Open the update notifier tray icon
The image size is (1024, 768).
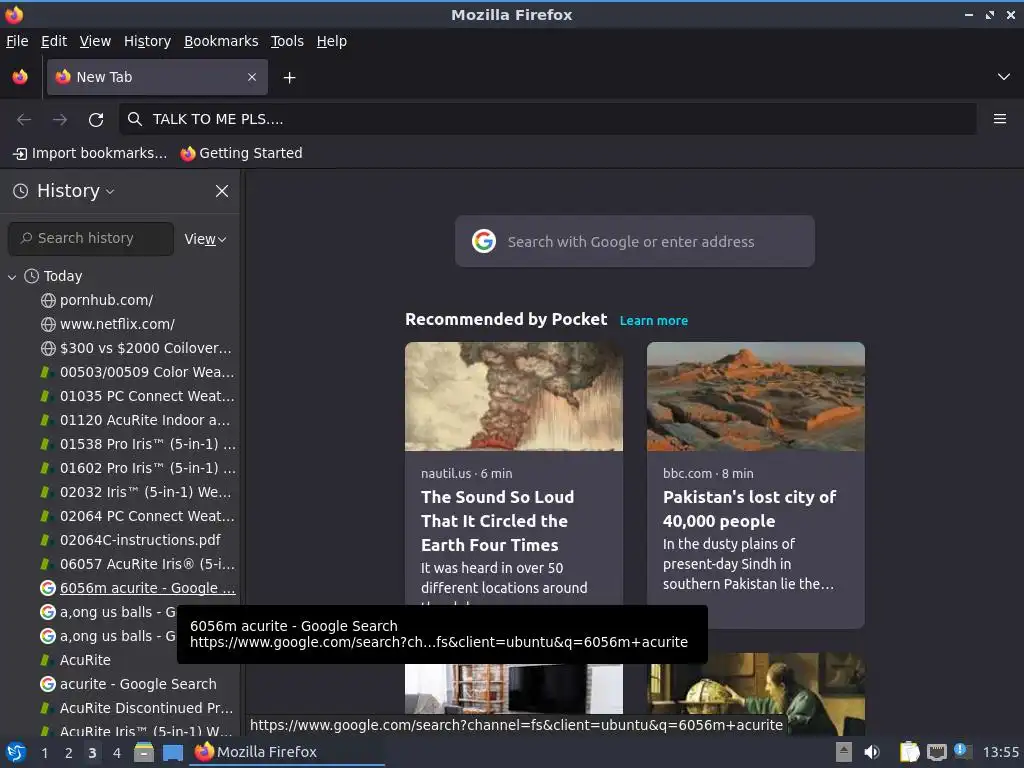962,751
